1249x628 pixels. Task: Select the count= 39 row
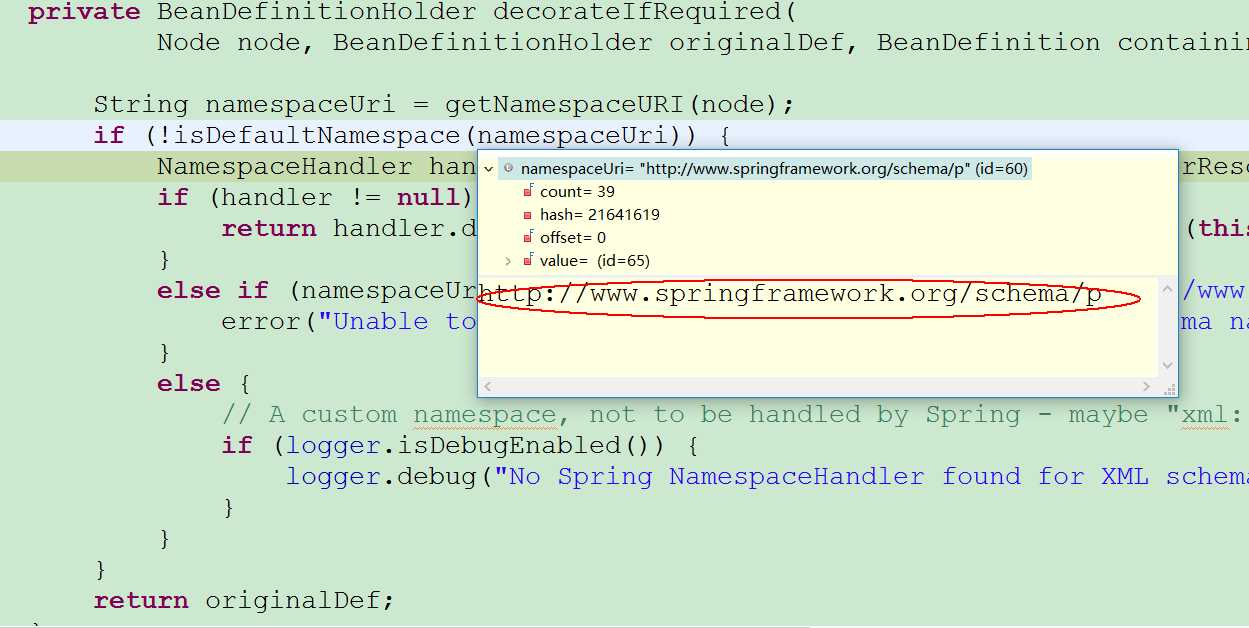click(x=577, y=191)
